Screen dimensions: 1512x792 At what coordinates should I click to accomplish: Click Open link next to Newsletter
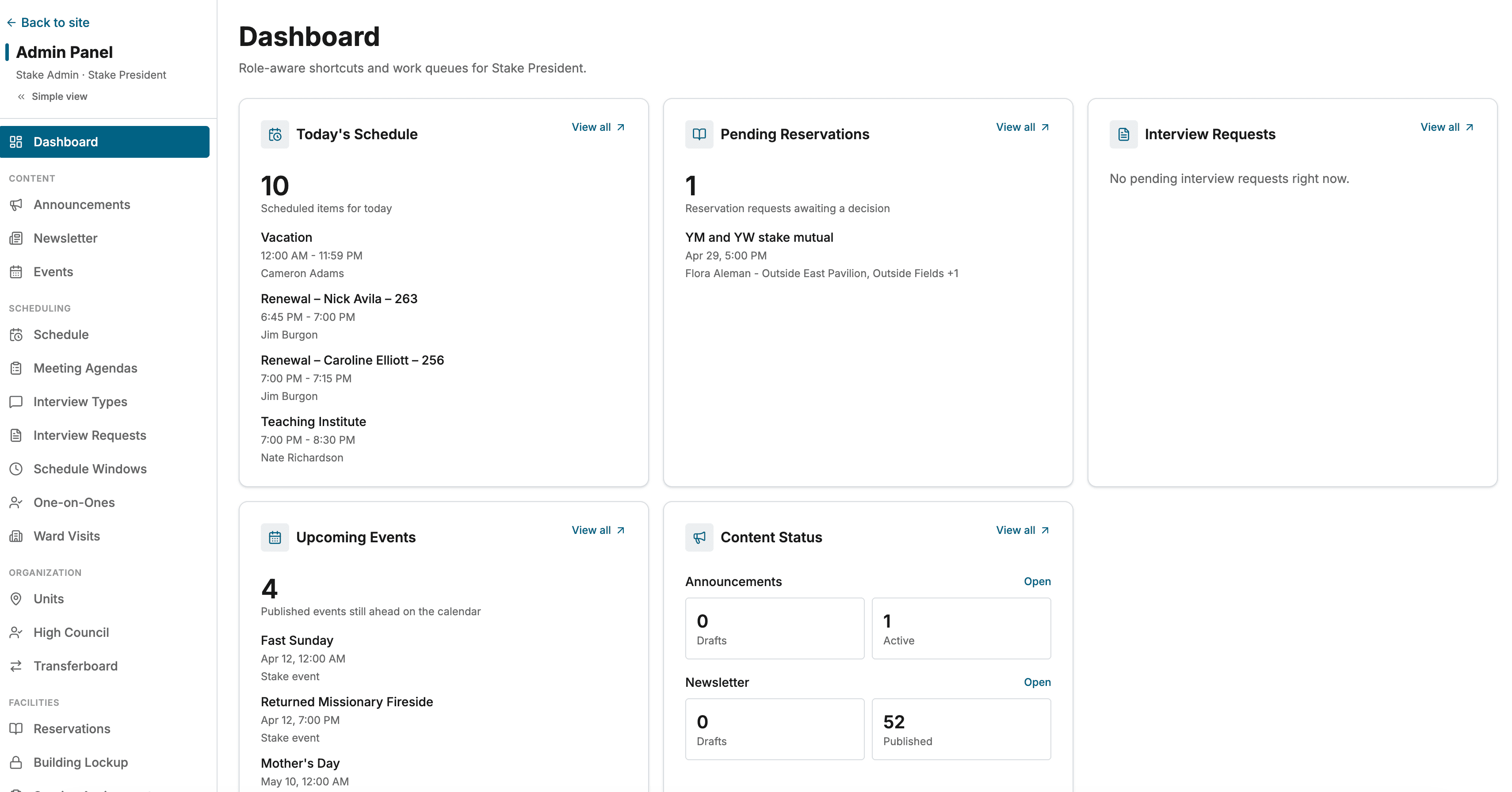click(x=1037, y=682)
